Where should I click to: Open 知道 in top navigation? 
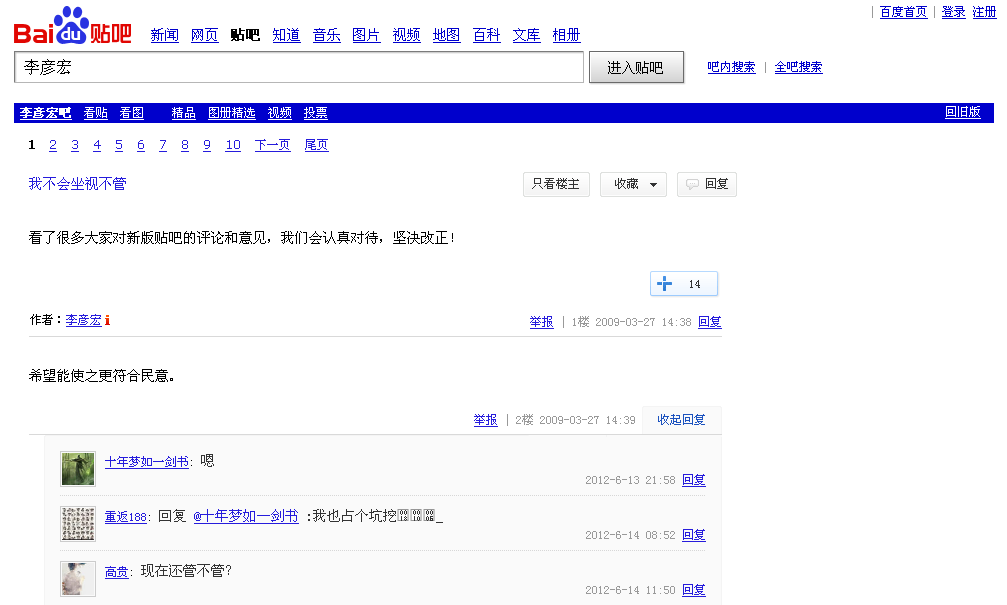(x=286, y=35)
